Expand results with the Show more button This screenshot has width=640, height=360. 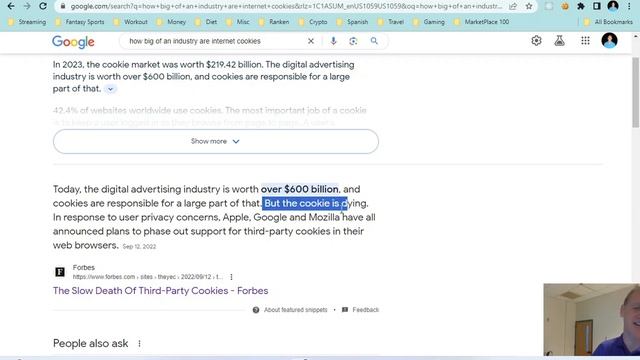tap(216, 141)
